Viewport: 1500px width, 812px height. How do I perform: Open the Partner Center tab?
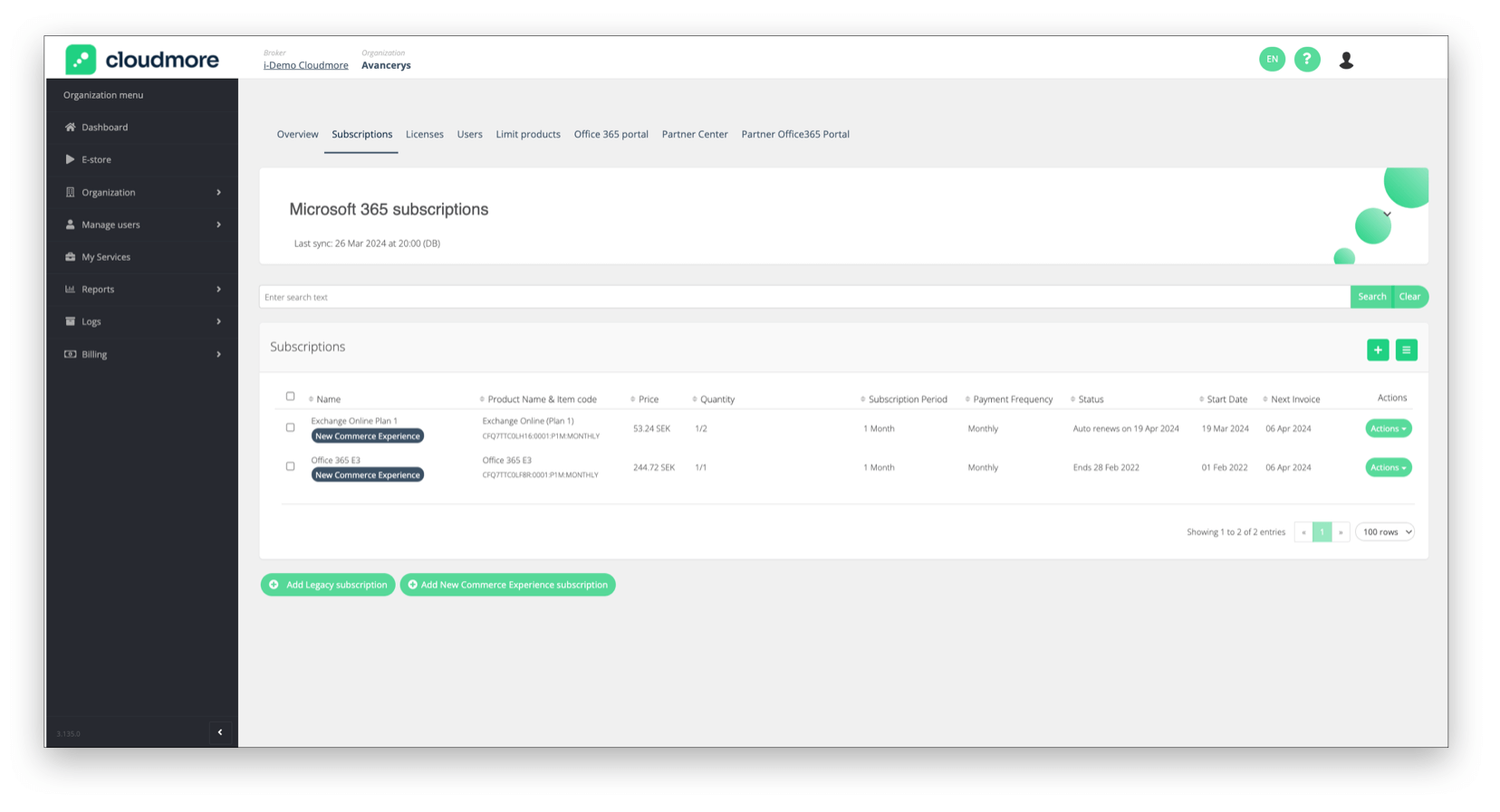(695, 134)
